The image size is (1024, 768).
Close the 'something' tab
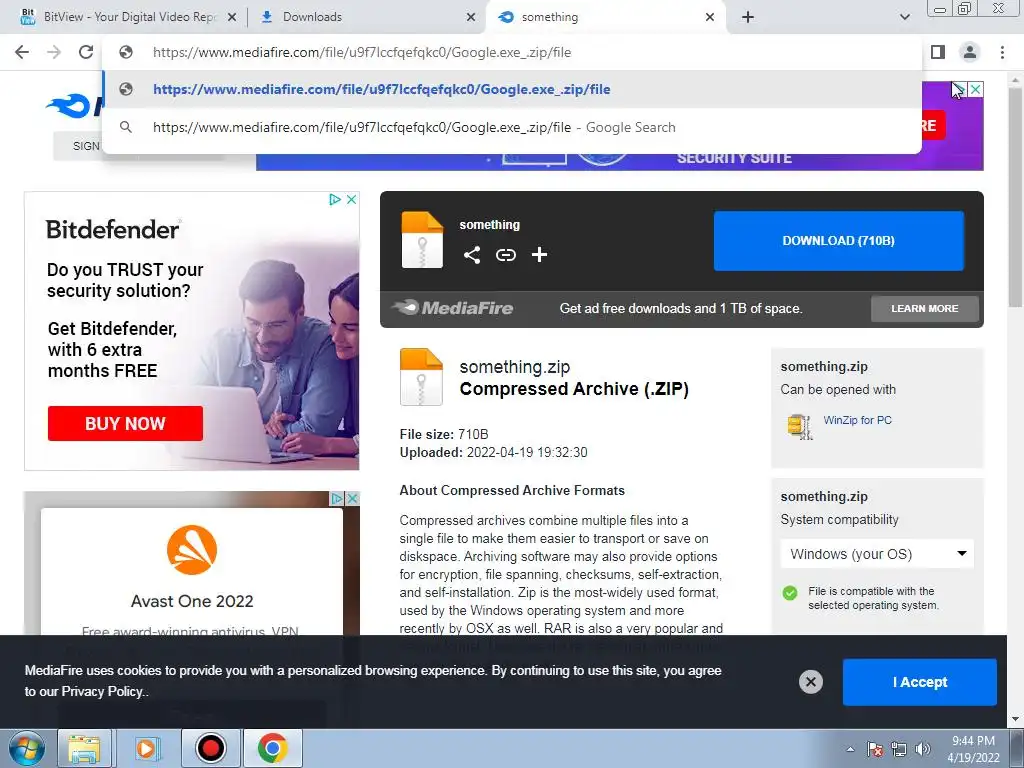pos(710,18)
